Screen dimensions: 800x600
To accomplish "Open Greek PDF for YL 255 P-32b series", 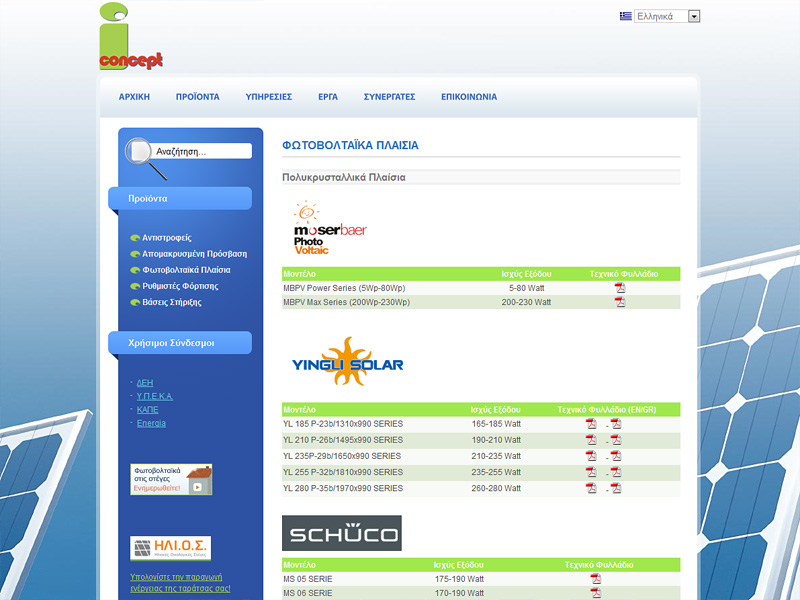I will pyautogui.click(x=616, y=472).
